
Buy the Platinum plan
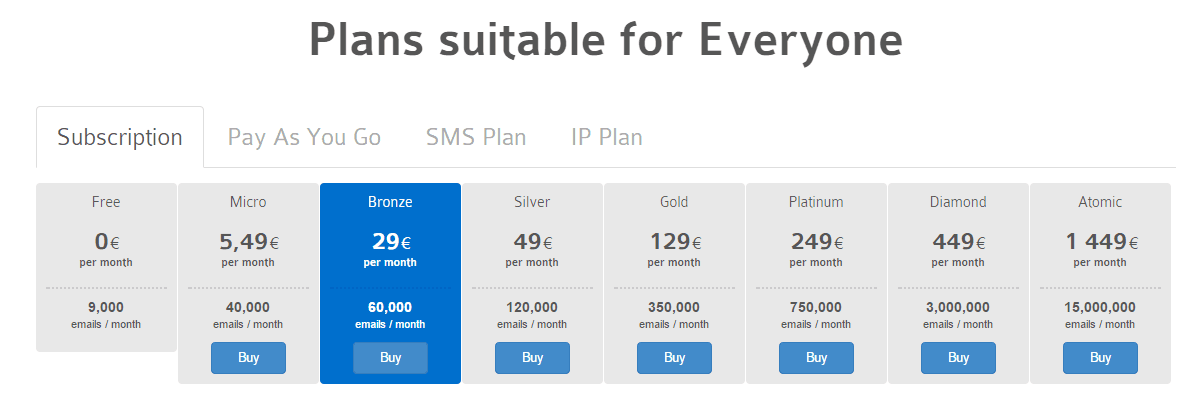click(816, 357)
